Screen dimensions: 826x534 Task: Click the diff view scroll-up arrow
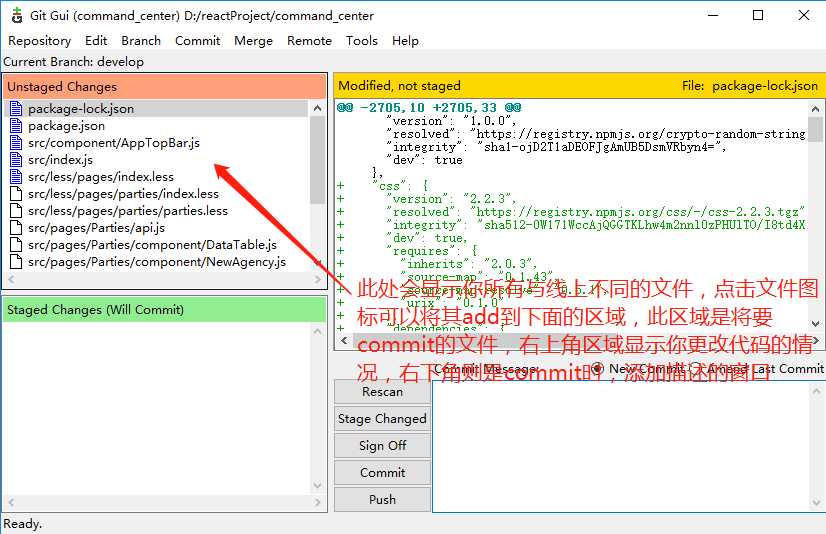point(815,108)
